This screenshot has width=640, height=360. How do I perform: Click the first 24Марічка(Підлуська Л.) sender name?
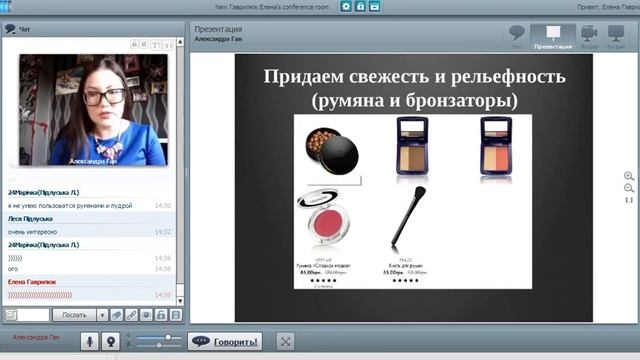43,193
